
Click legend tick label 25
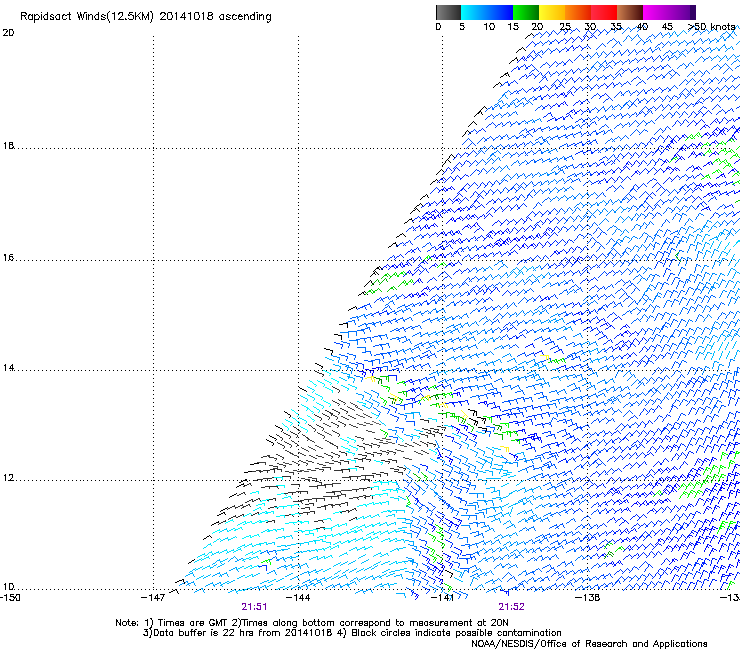565,27
